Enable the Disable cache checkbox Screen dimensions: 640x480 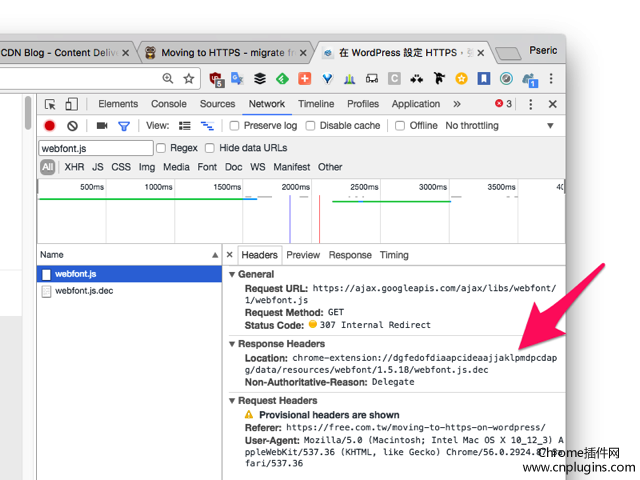310,126
